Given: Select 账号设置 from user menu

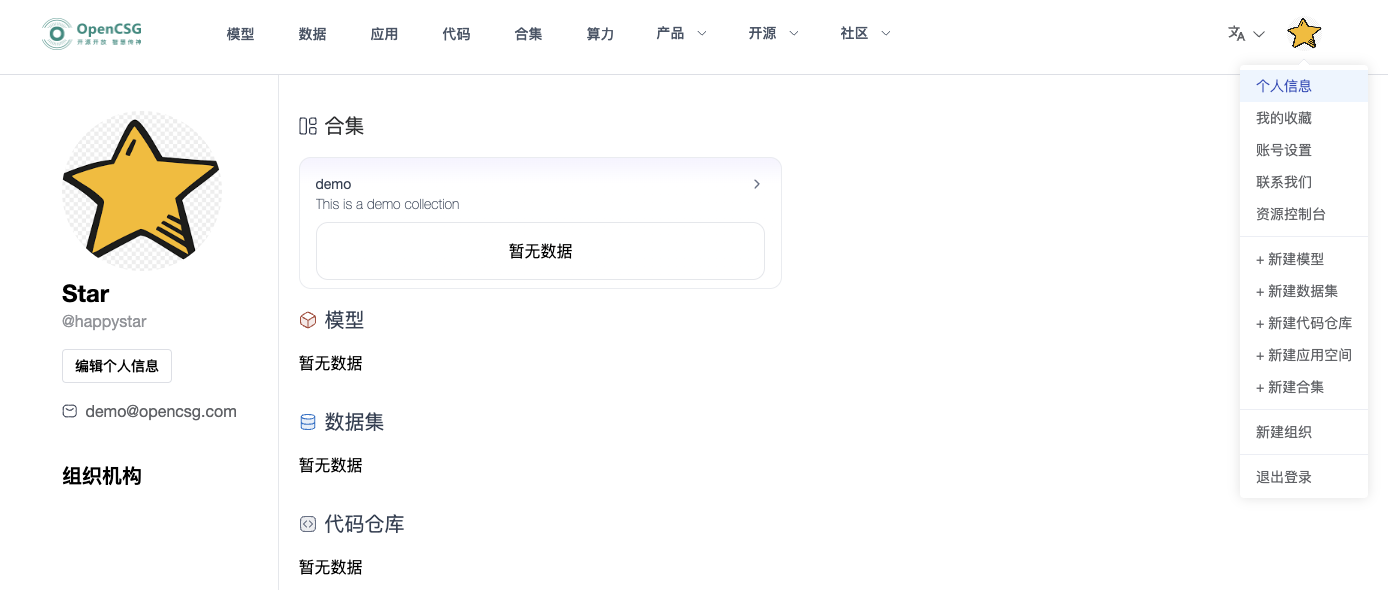Looking at the screenshot, I should click(1284, 150).
